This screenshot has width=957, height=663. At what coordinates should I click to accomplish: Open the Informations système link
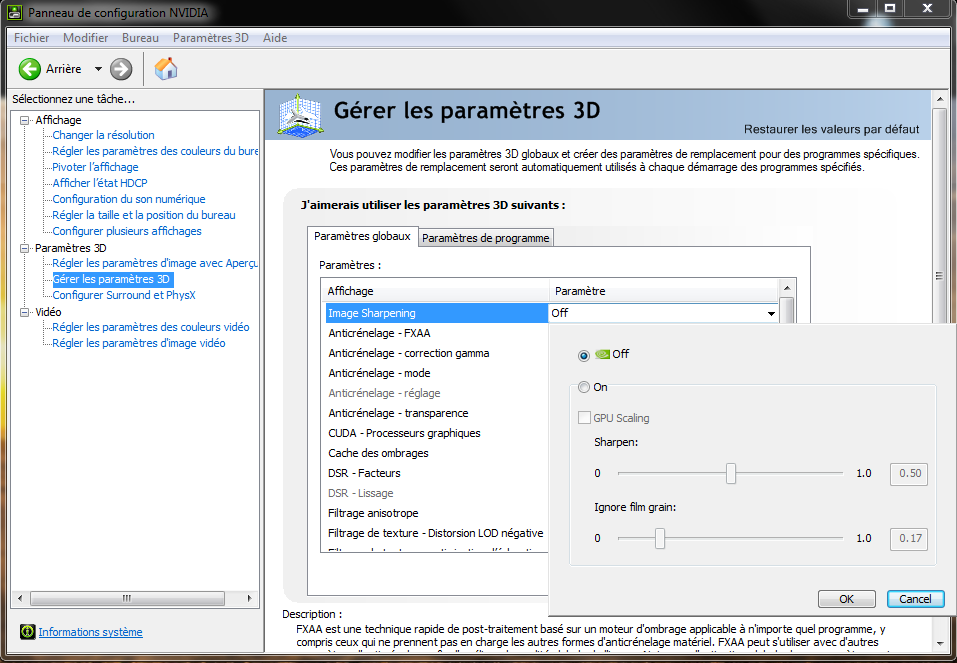(90, 632)
